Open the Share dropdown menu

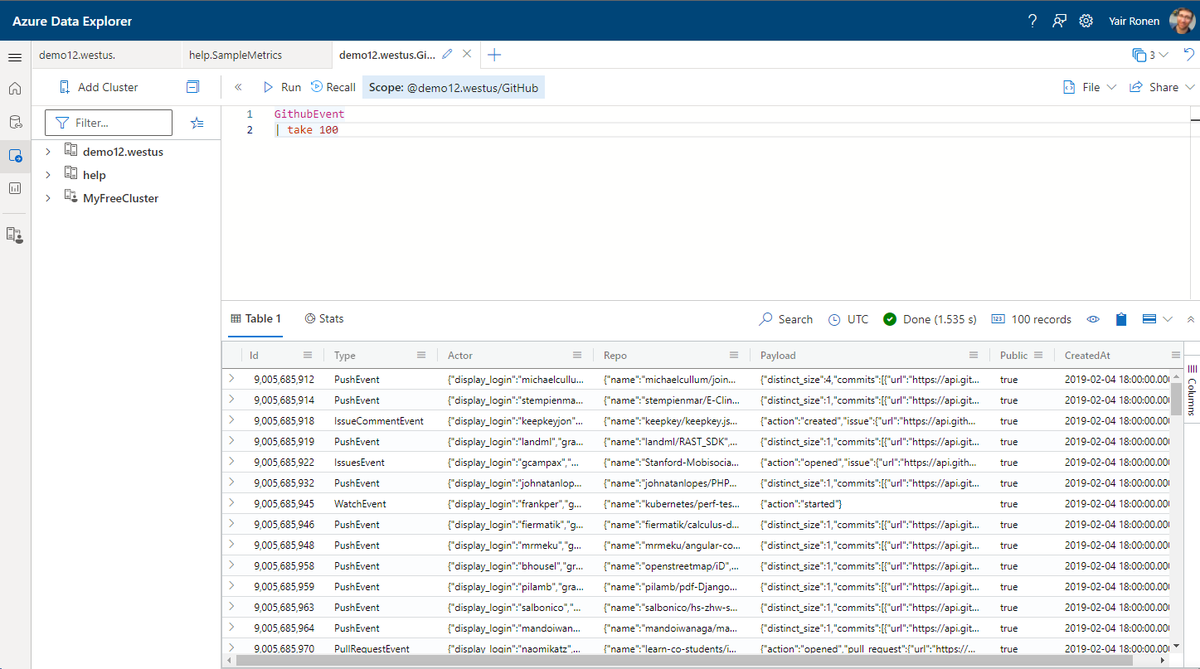[x=1162, y=87]
